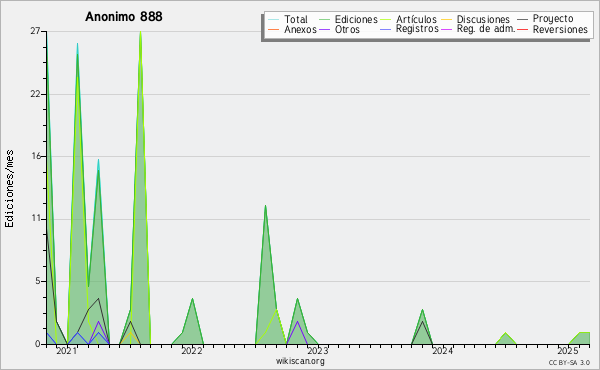
Task: Click the y-axis value 0
Action: pyautogui.click(x=38, y=344)
